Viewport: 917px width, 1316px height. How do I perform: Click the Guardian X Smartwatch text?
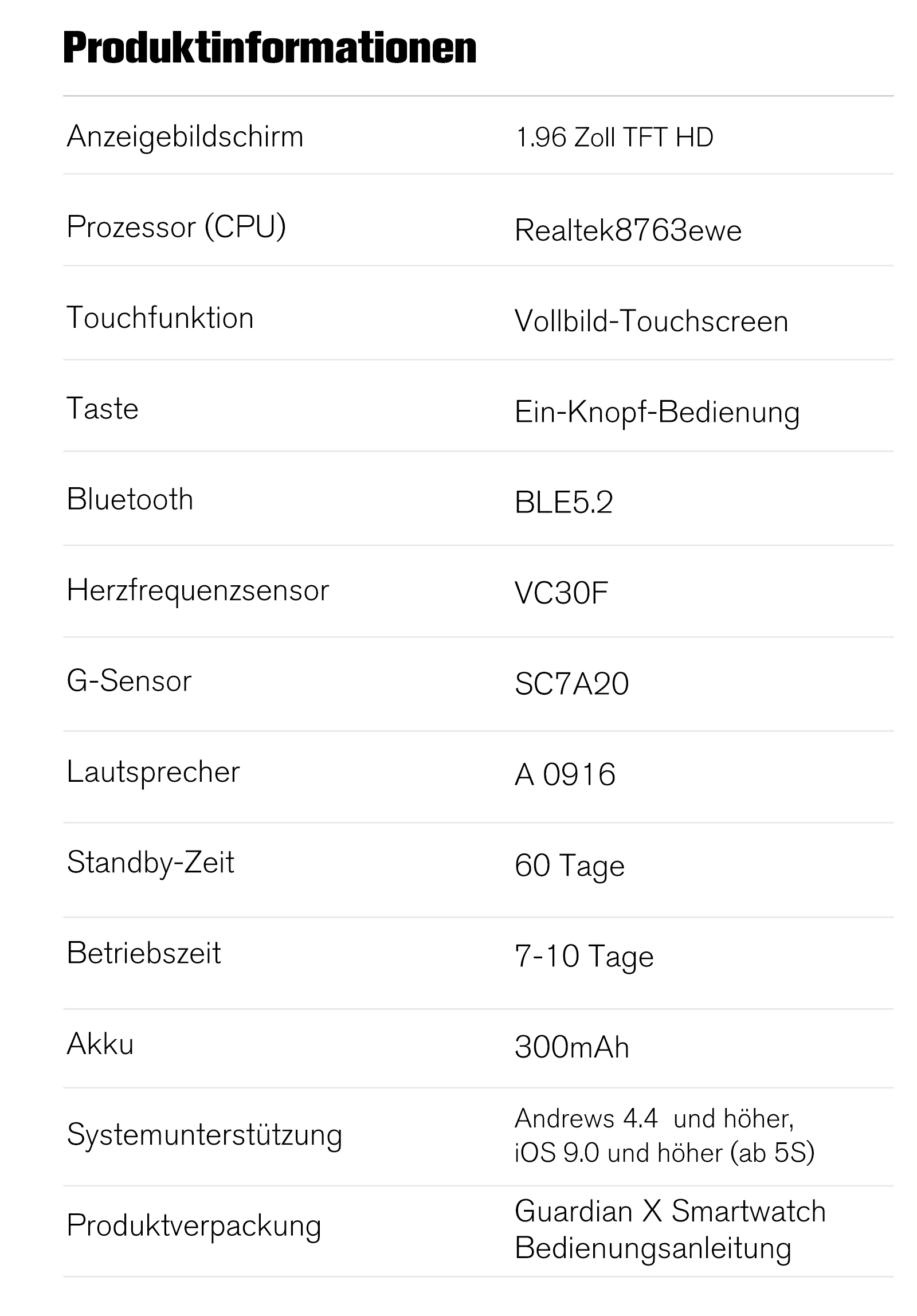tap(670, 1211)
